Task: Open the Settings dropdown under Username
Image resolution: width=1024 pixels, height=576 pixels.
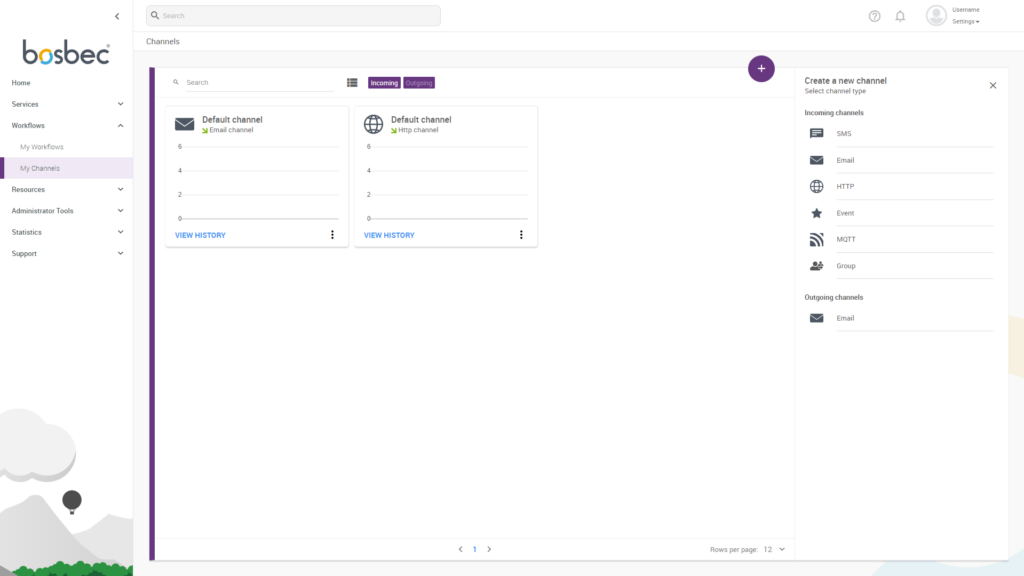Action: [x=966, y=22]
